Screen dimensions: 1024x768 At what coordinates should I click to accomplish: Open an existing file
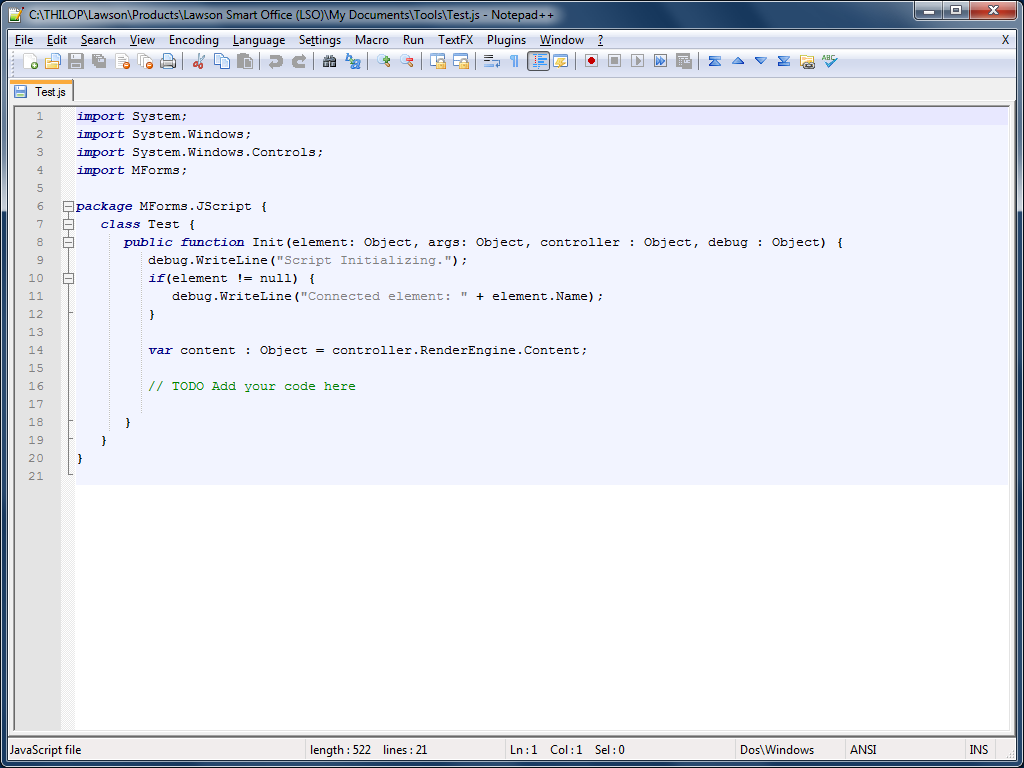coord(53,61)
